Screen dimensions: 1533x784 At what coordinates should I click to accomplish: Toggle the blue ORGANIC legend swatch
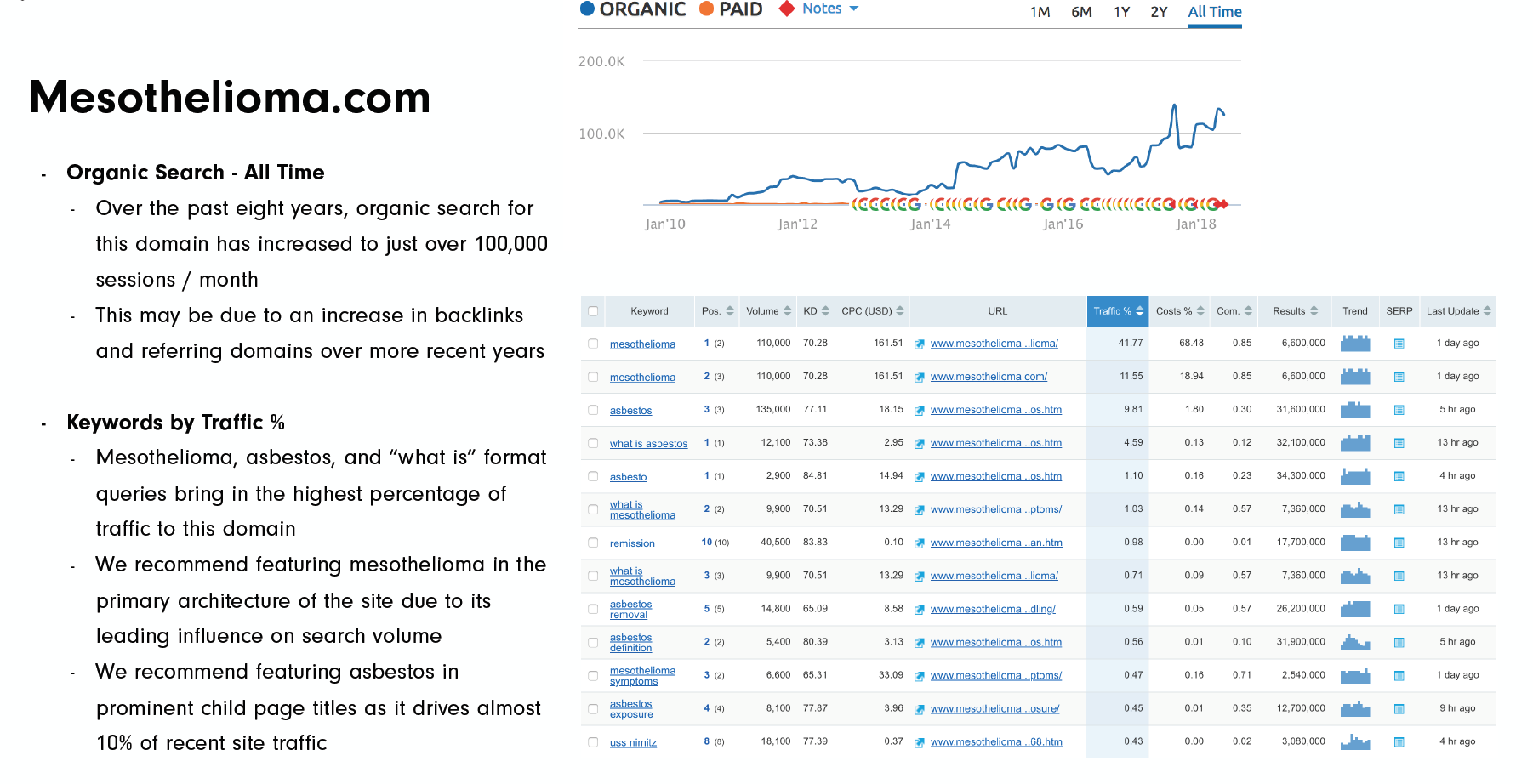tap(587, 9)
